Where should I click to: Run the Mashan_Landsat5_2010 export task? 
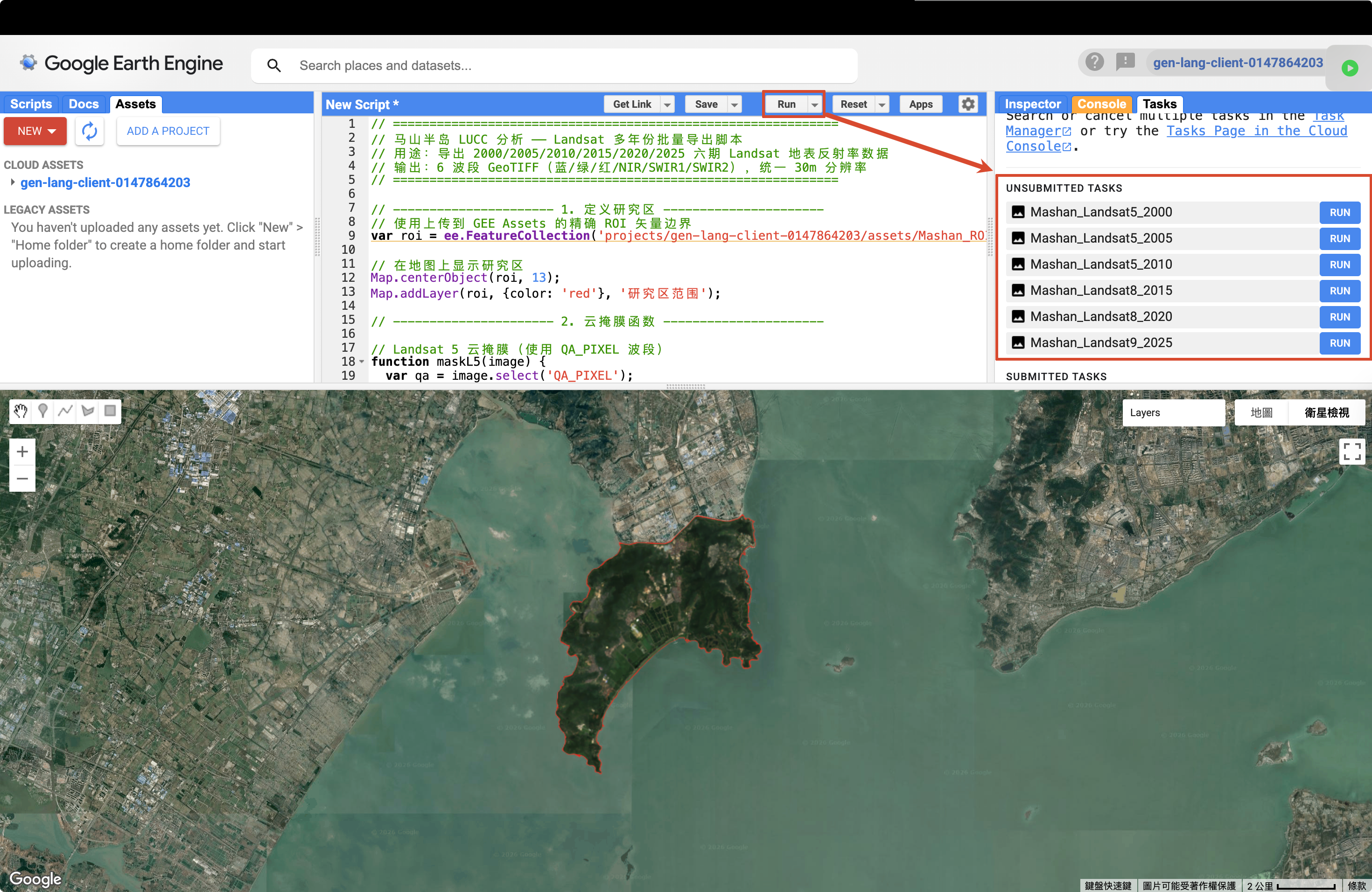point(1340,265)
